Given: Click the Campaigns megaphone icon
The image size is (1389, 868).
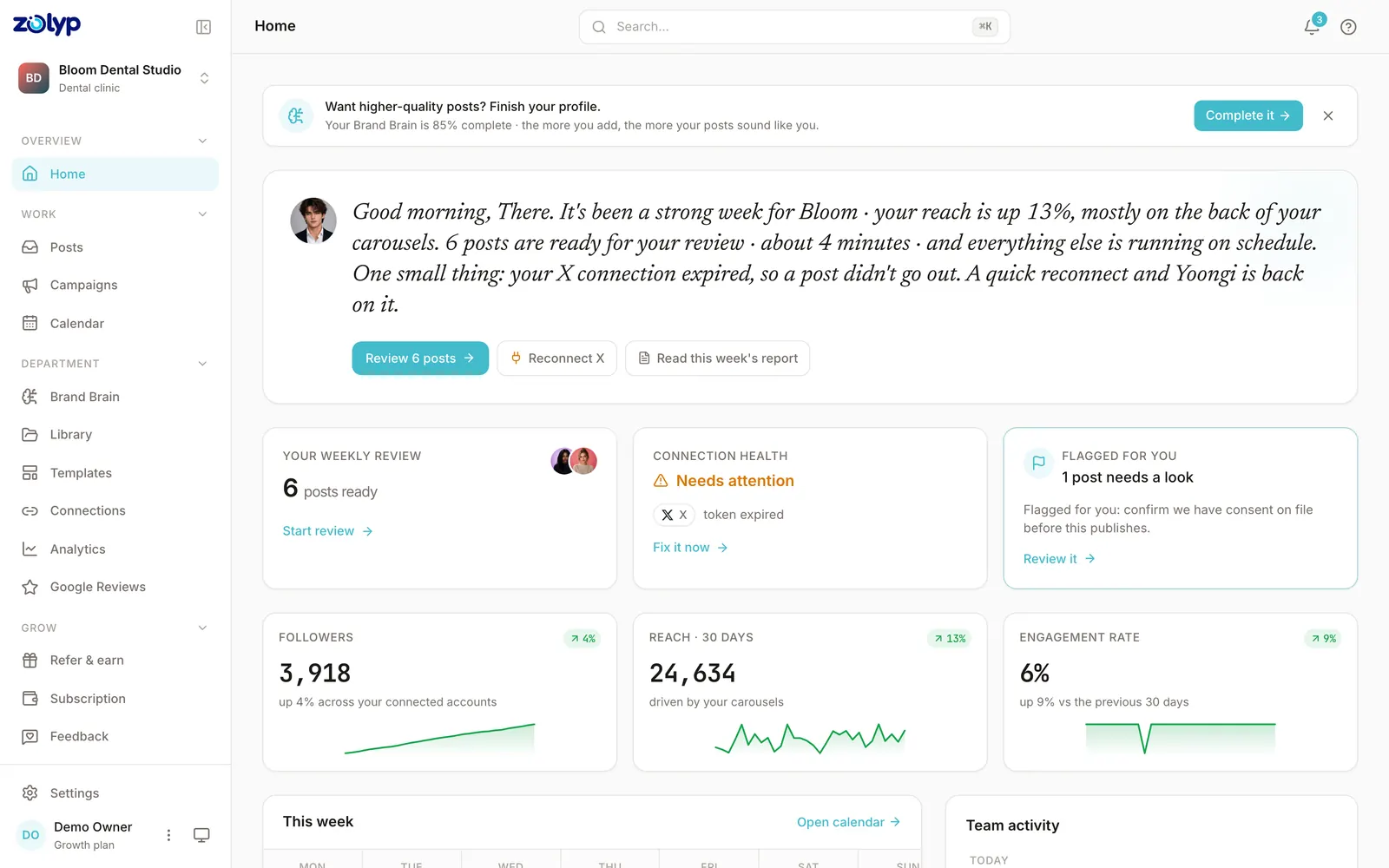Looking at the screenshot, I should 30,285.
